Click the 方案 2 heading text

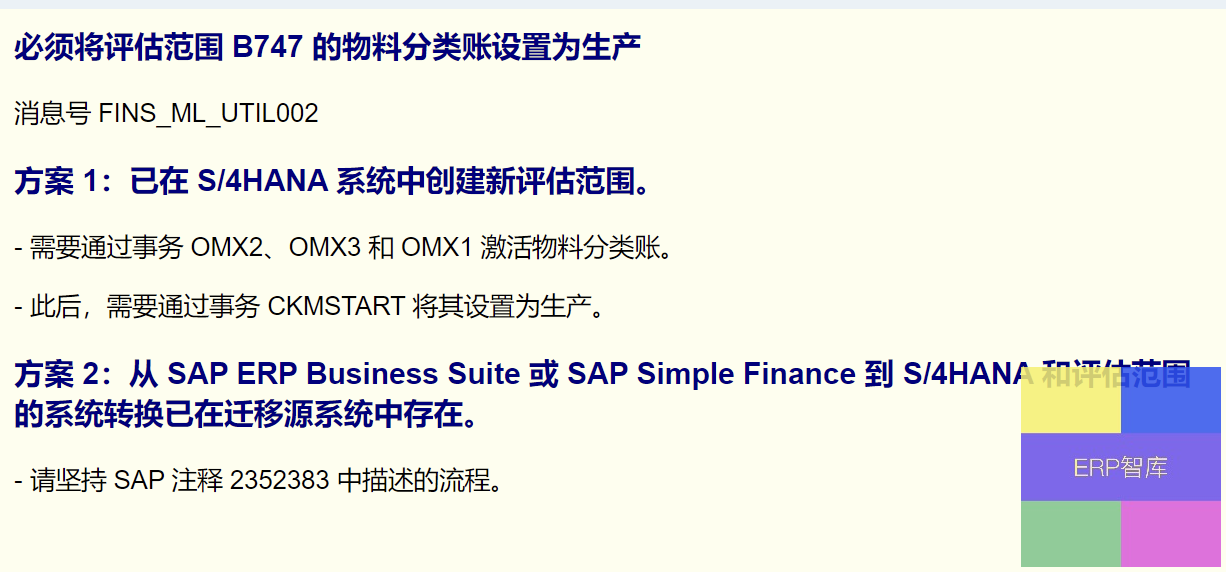(x=602, y=393)
